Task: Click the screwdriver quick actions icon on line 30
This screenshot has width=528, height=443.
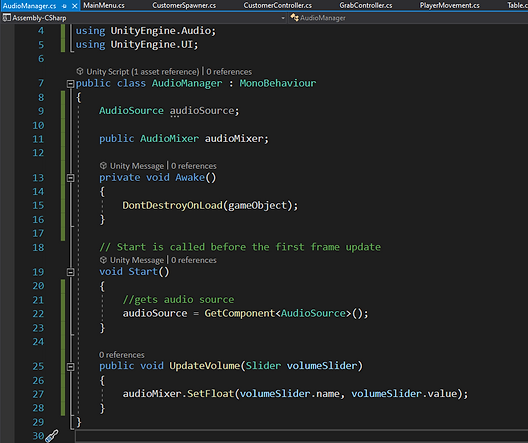Action: [52, 436]
